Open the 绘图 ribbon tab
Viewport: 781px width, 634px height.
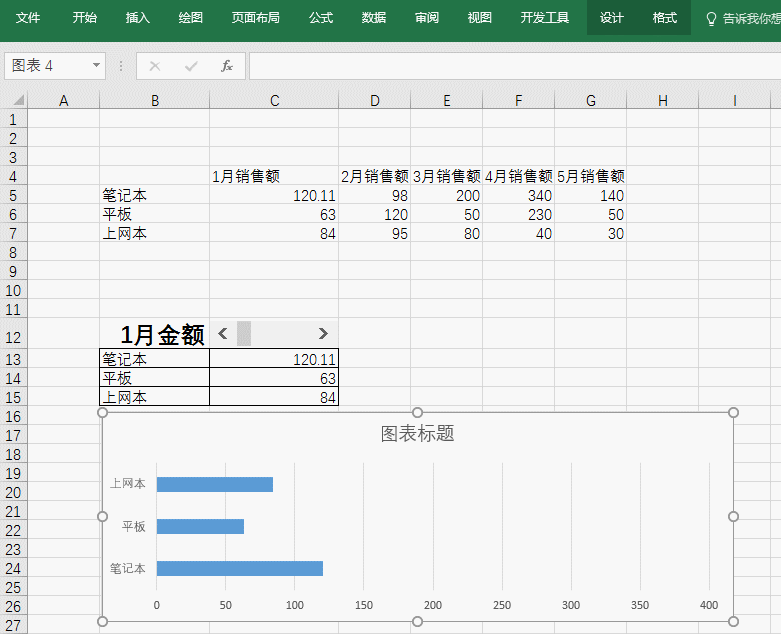(190, 18)
